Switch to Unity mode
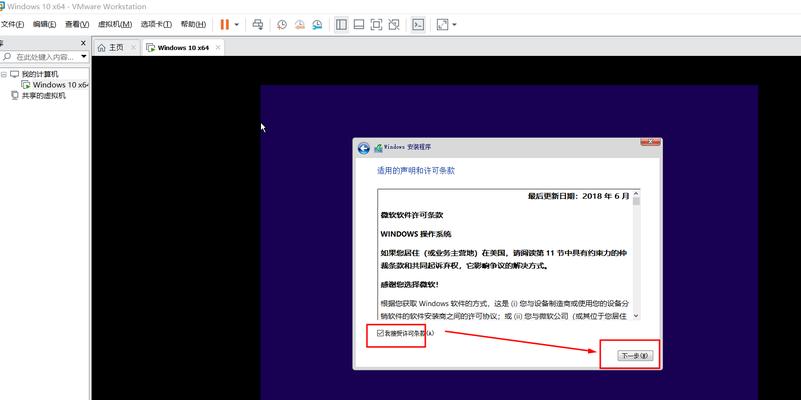 pyautogui.click(x=393, y=25)
